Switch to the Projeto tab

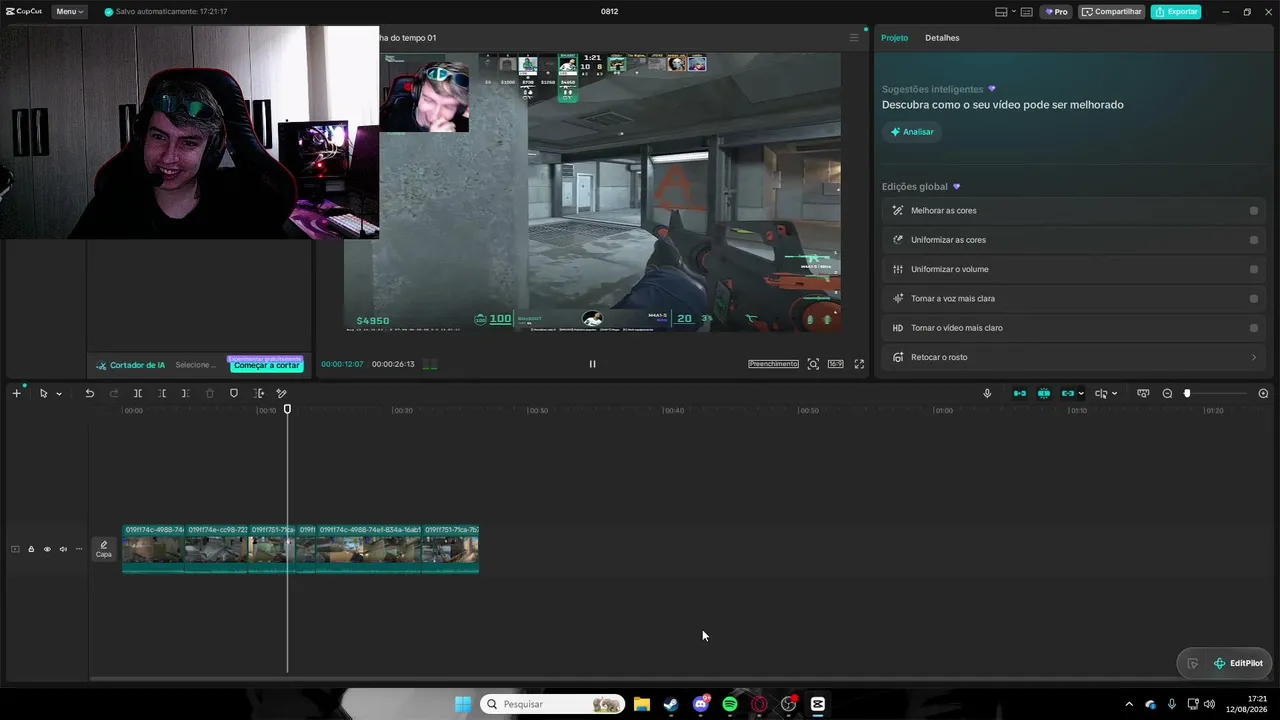pyautogui.click(x=894, y=38)
